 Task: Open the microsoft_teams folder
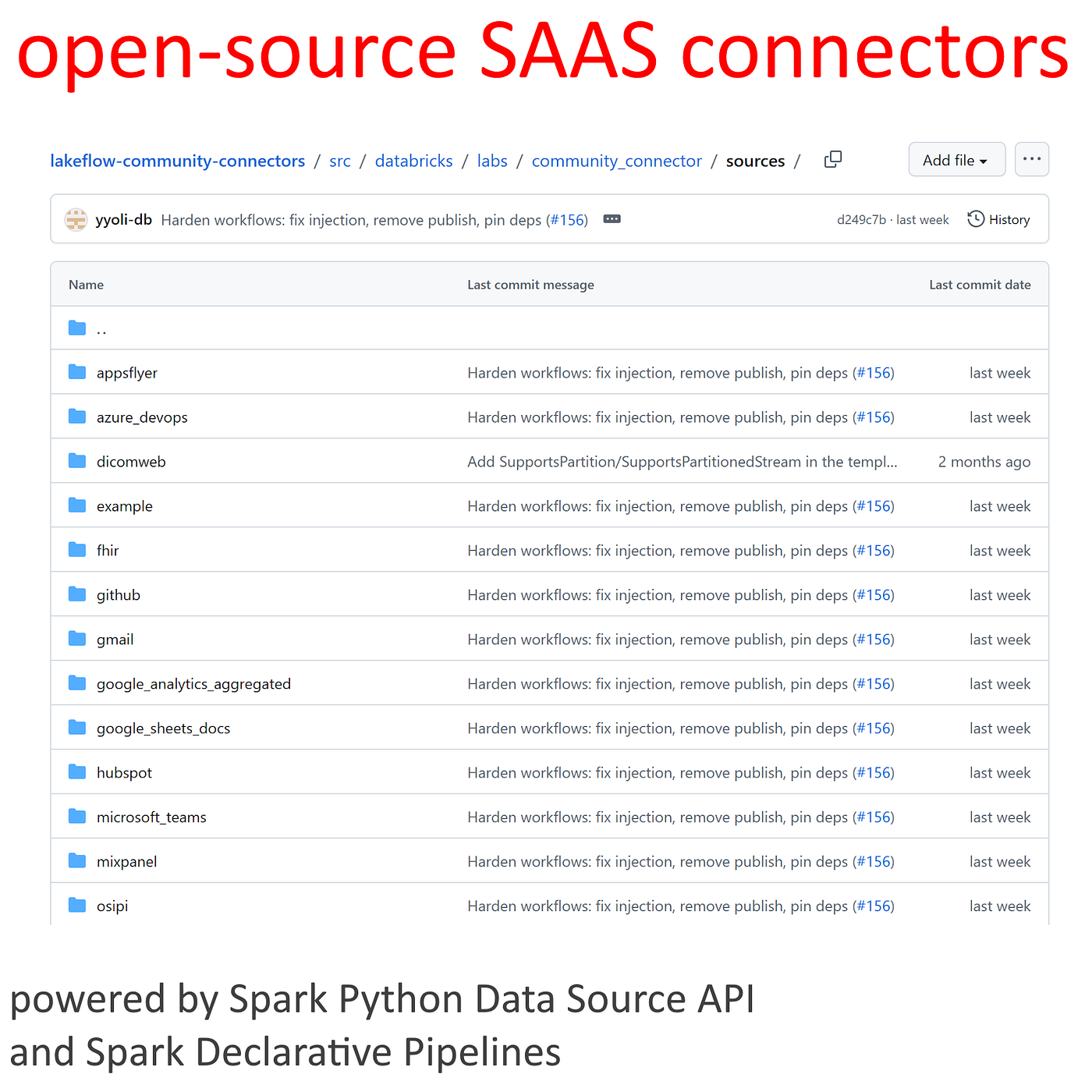151,817
